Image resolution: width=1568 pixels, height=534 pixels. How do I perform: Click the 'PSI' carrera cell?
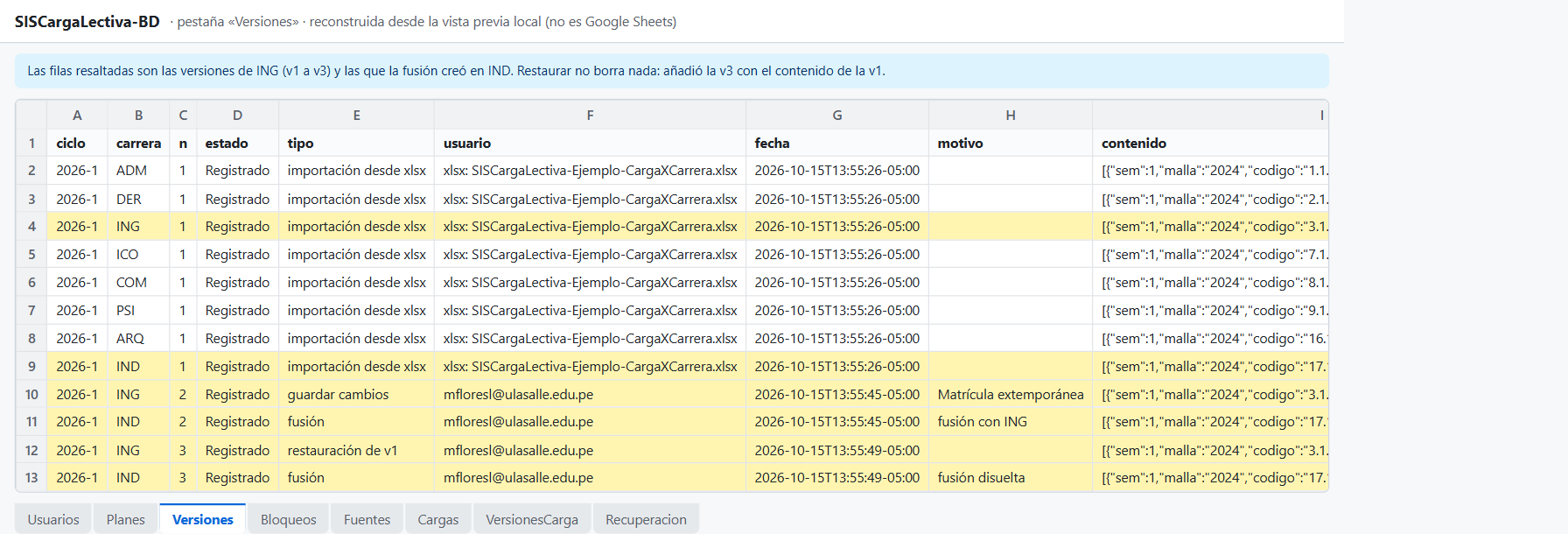click(x=138, y=311)
